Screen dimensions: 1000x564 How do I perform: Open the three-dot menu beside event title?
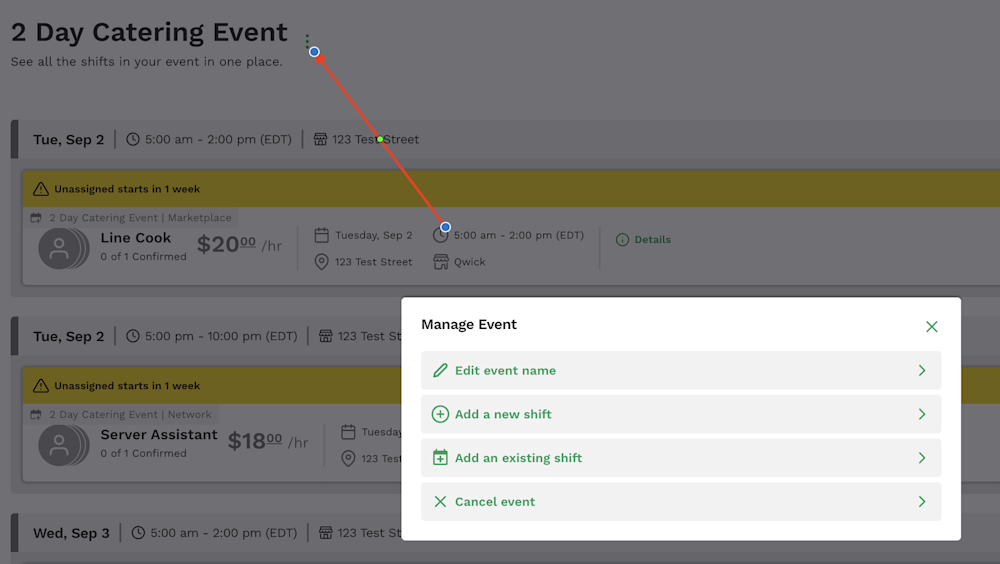click(x=307, y=41)
